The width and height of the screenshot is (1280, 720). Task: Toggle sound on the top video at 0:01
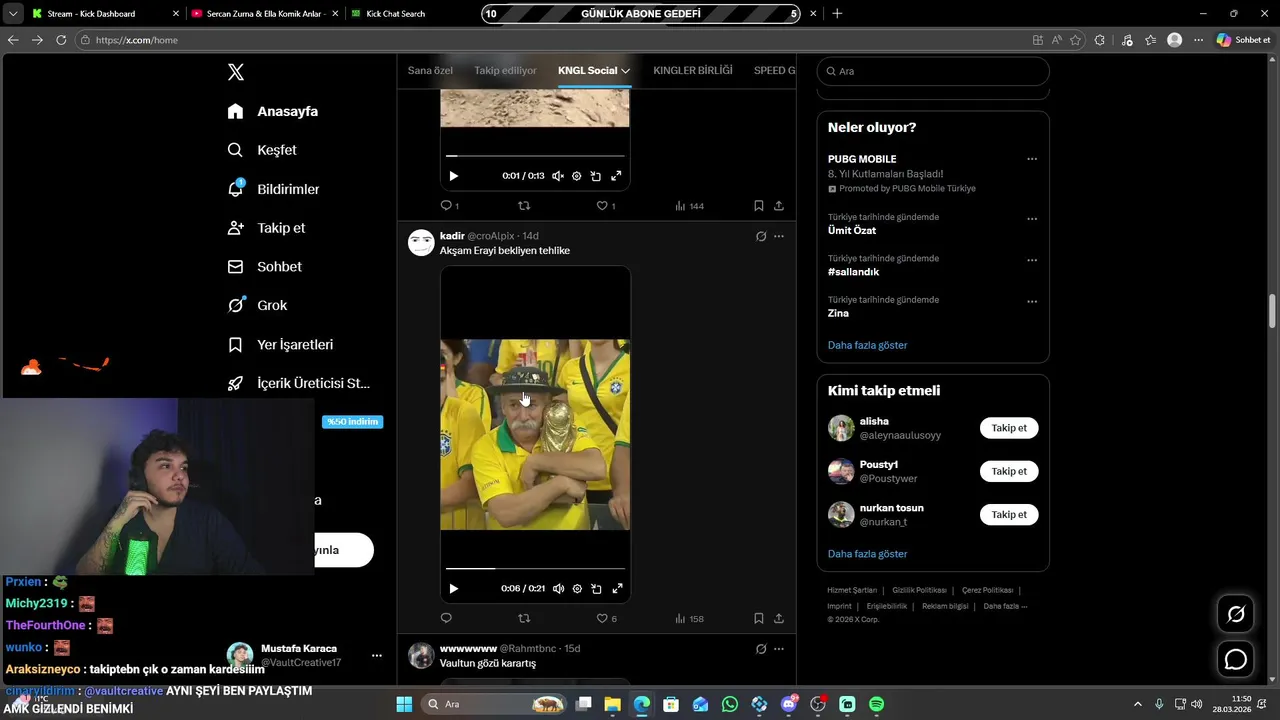click(x=558, y=176)
